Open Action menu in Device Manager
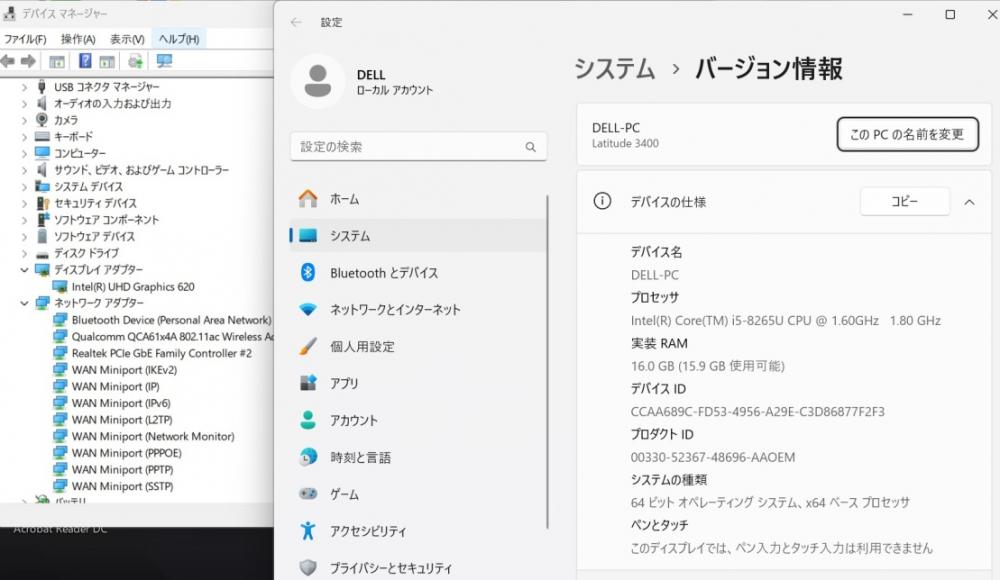 (x=78, y=39)
